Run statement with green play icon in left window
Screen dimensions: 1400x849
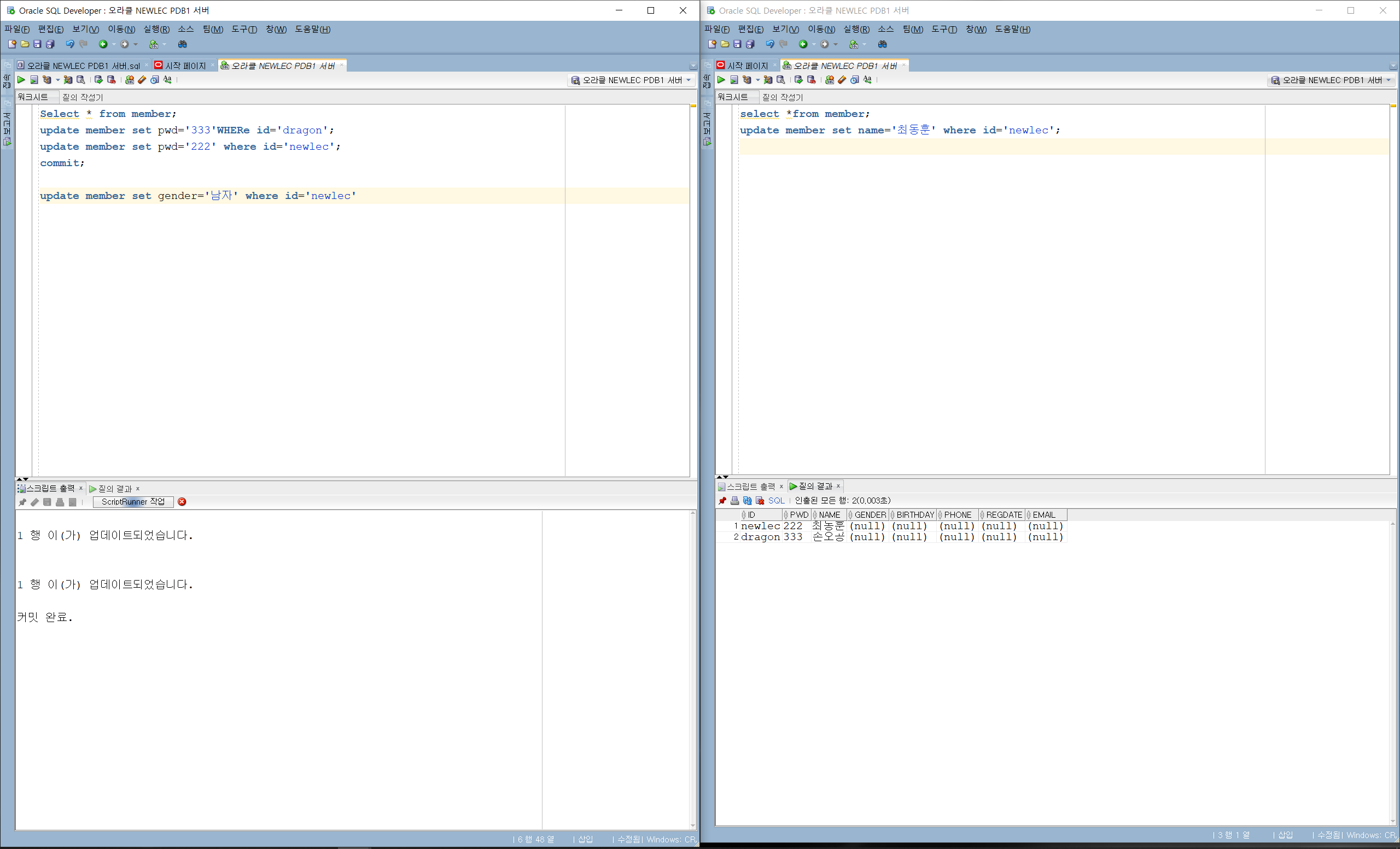(x=21, y=80)
